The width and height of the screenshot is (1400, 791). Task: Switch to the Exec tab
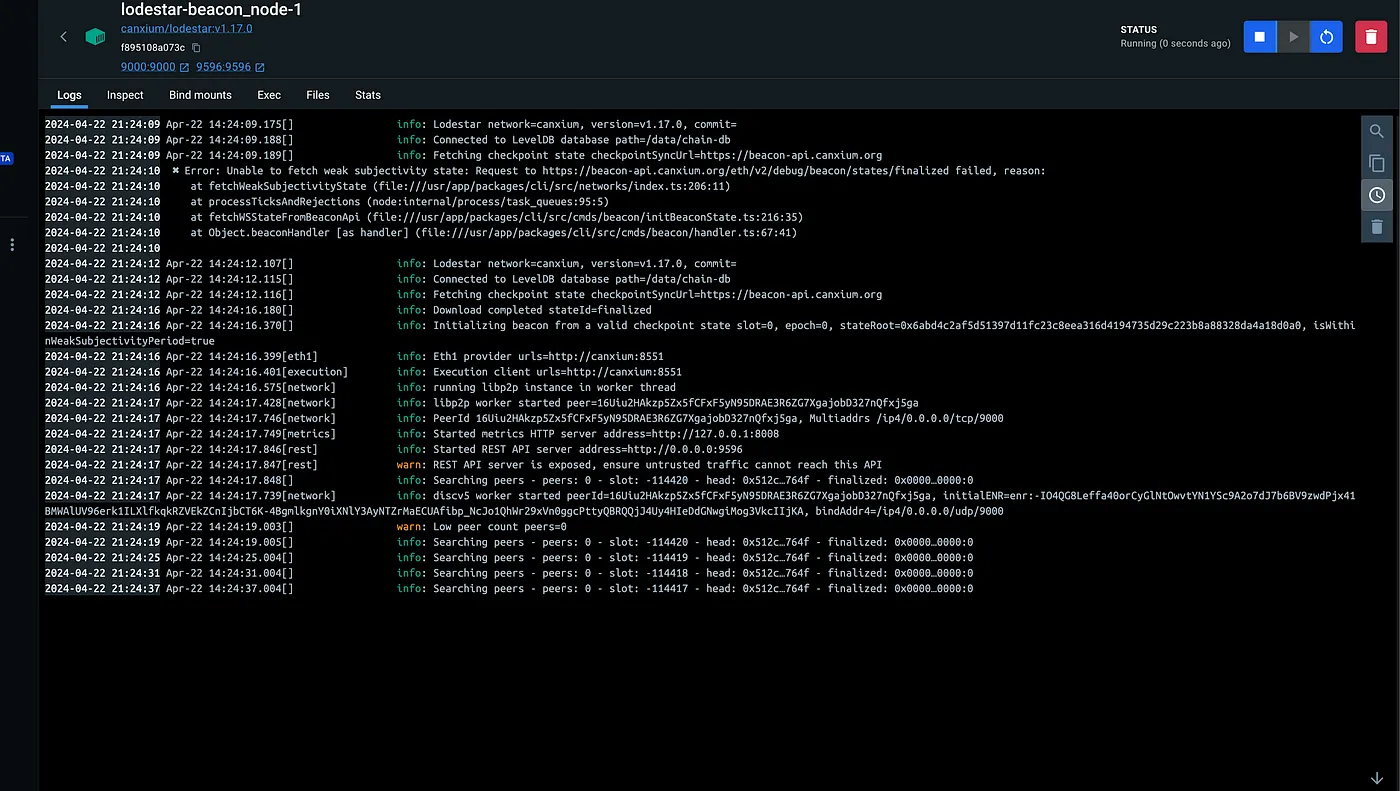point(269,95)
